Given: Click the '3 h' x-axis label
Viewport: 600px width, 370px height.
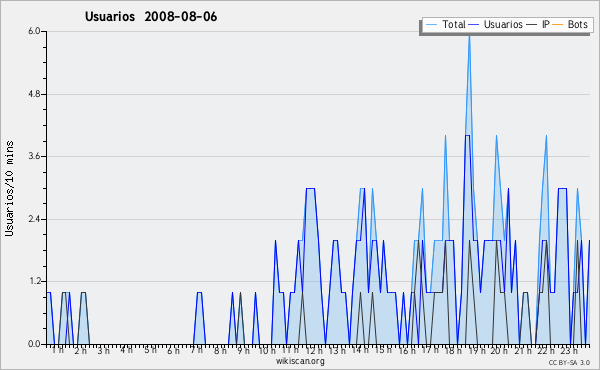Looking at the screenshot, I should tap(103, 351).
